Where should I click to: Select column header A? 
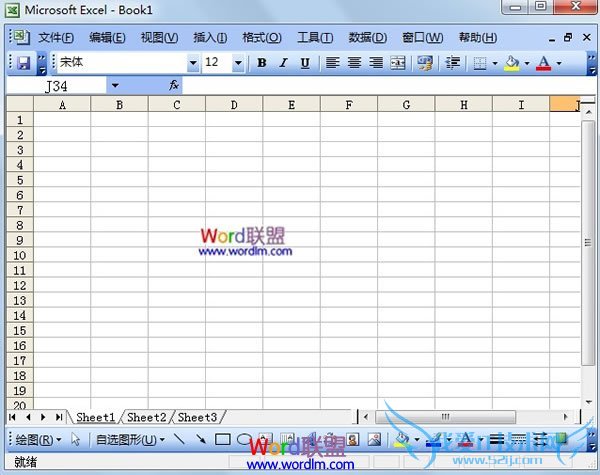tap(62, 105)
